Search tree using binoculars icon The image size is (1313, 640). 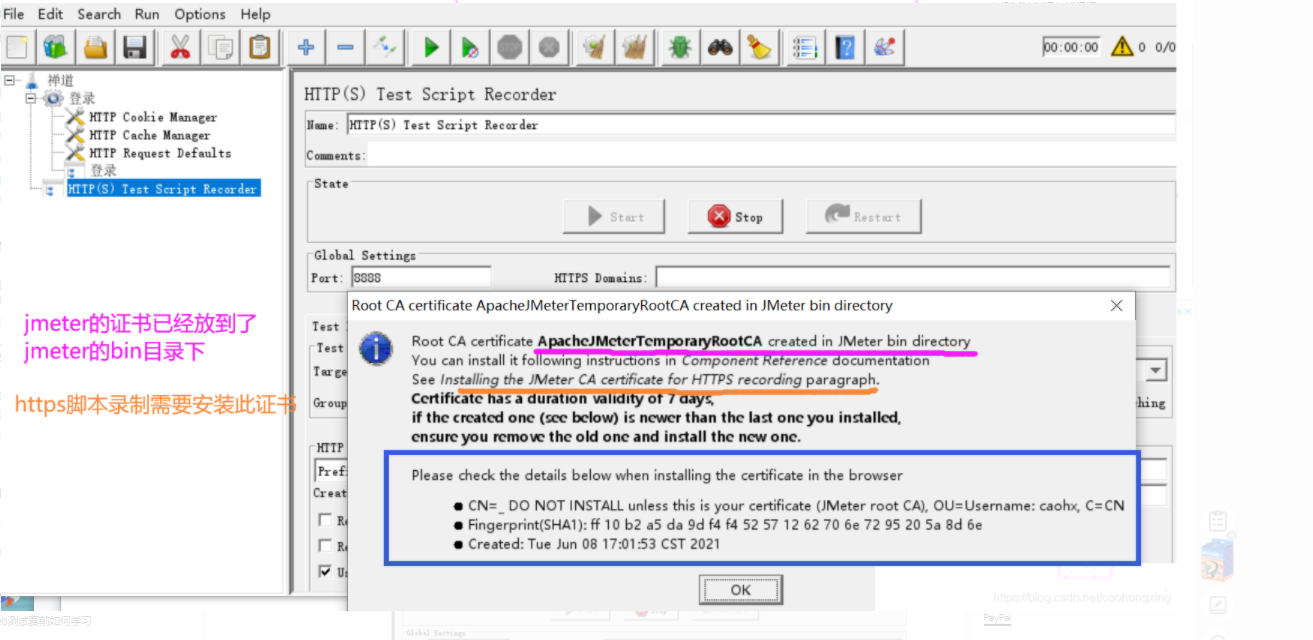pyautogui.click(x=720, y=47)
